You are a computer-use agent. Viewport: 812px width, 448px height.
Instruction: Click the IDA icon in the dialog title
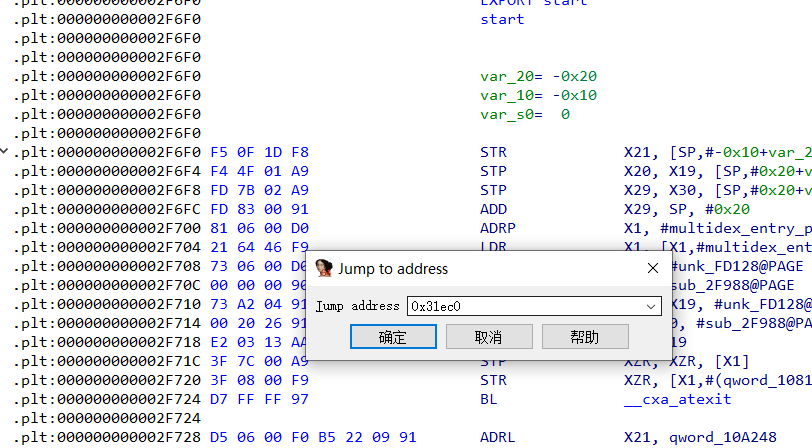(x=324, y=268)
